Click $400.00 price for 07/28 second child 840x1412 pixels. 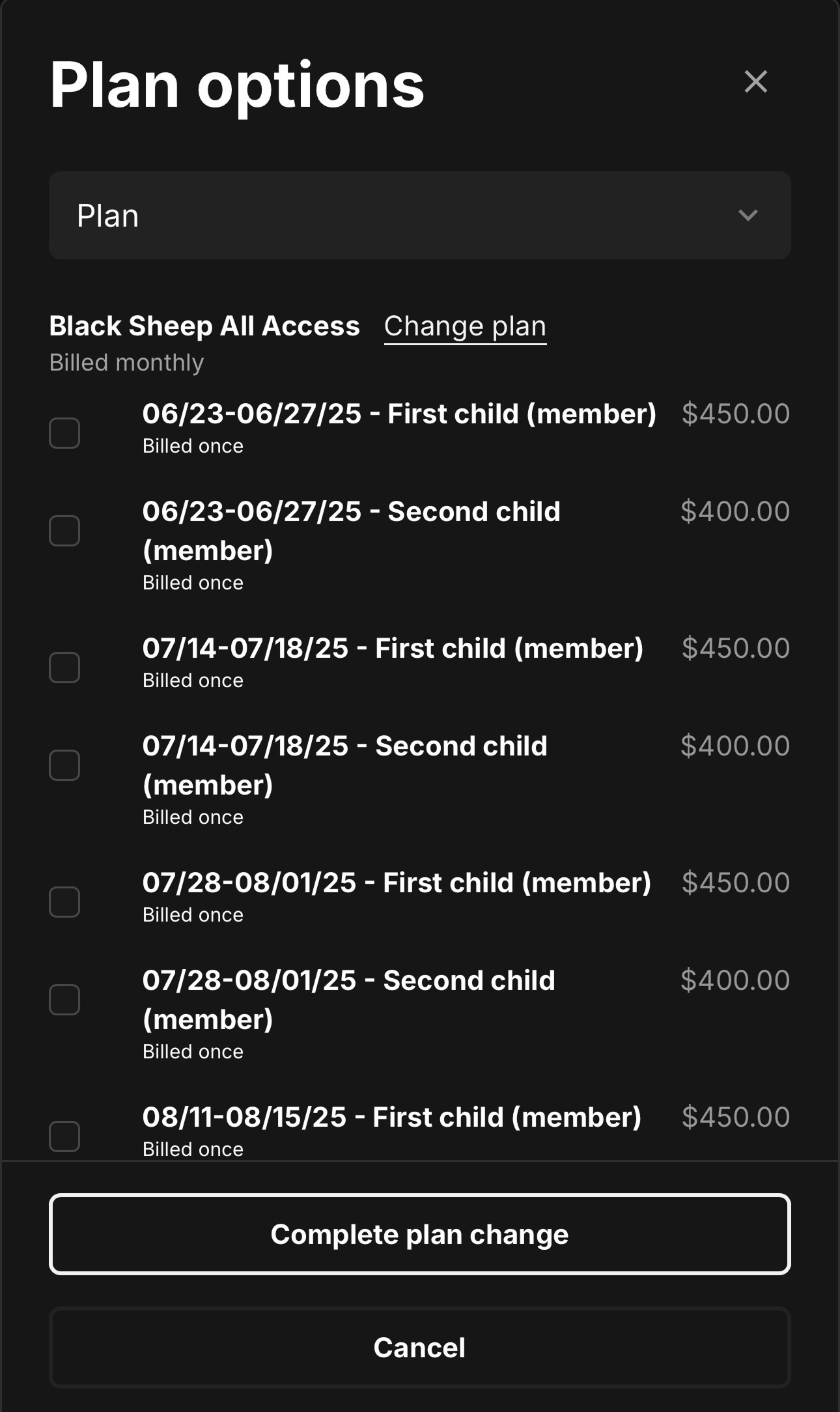(x=735, y=980)
